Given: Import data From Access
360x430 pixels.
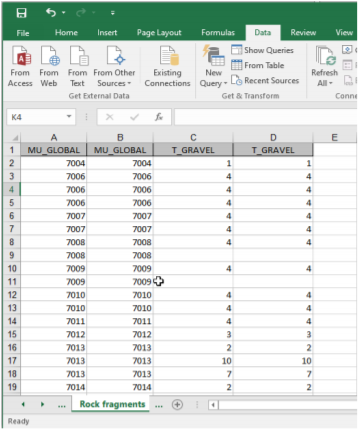Looking at the screenshot, I should pyautogui.click(x=20, y=66).
